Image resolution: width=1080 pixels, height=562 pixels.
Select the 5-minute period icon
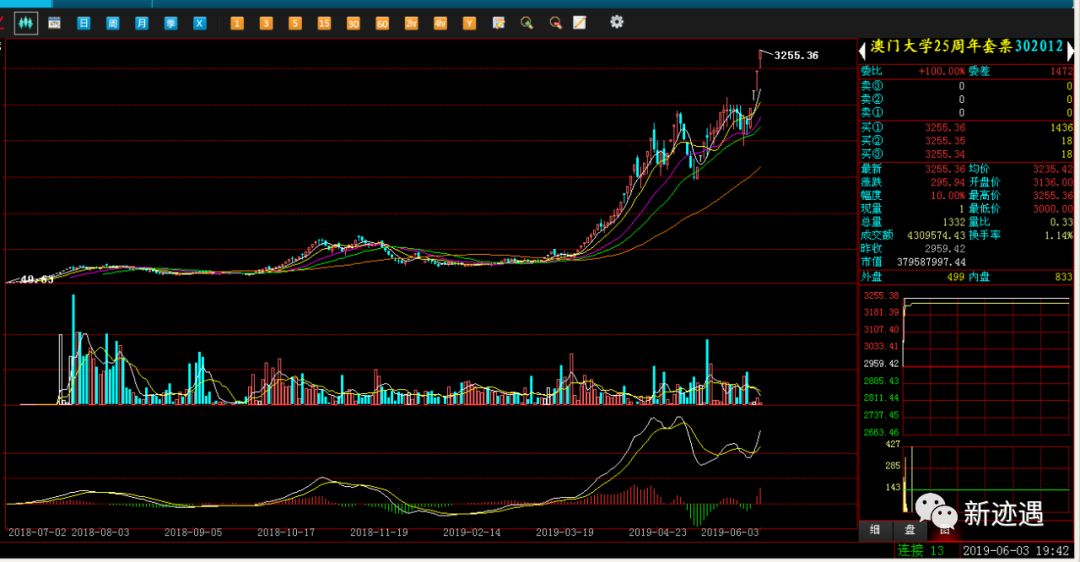click(295, 23)
